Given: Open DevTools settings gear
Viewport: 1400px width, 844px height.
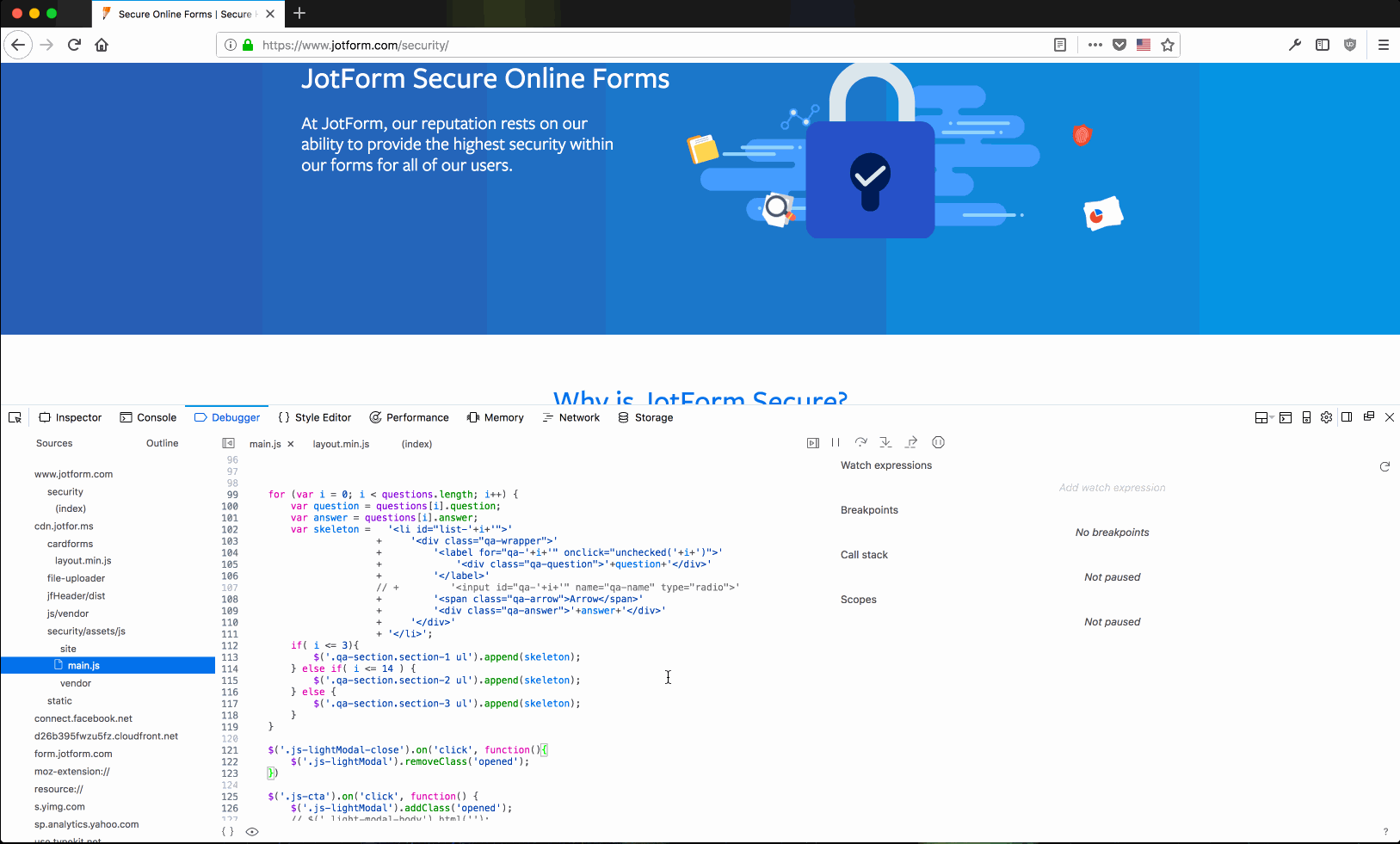Looking at the screenshot, I should (1327, 417).
